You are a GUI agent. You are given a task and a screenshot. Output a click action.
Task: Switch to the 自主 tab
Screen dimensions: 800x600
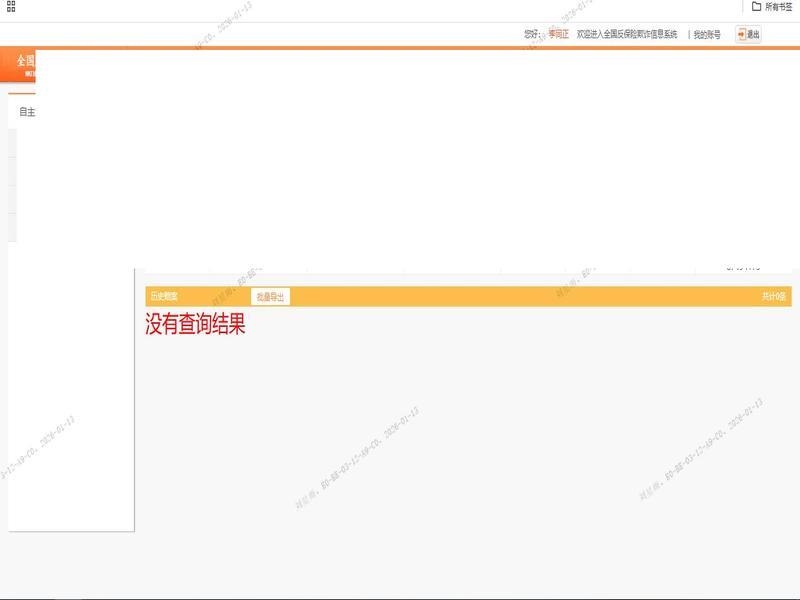(26, 112)
